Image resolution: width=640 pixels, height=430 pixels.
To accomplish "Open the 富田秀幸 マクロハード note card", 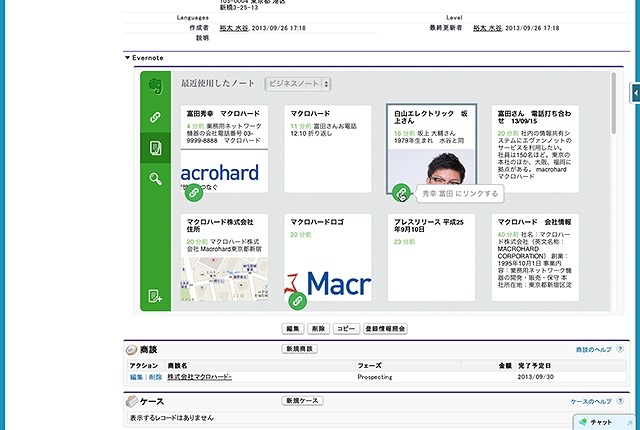I will click(224, 149).
